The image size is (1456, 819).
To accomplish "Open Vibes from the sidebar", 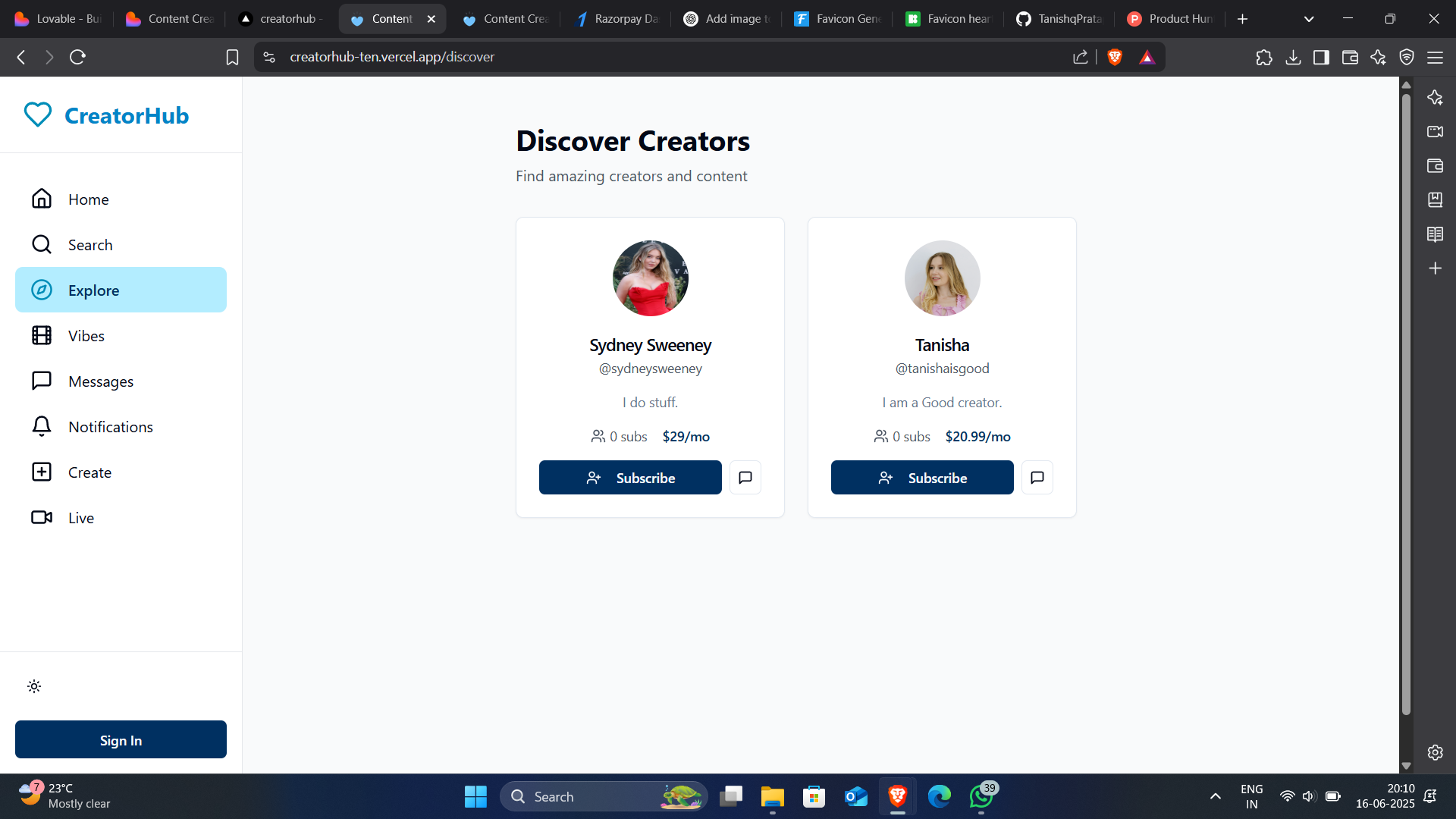I will pos(86,335).
